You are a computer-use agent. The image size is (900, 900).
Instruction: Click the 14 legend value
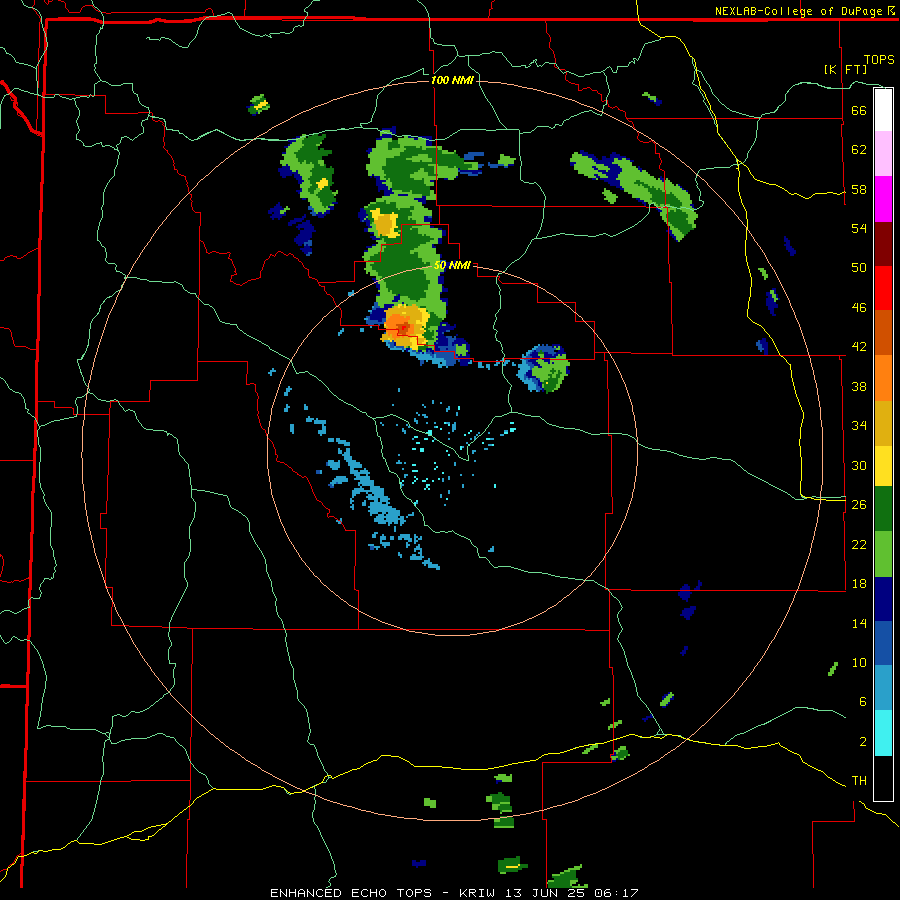pos(859,623)
